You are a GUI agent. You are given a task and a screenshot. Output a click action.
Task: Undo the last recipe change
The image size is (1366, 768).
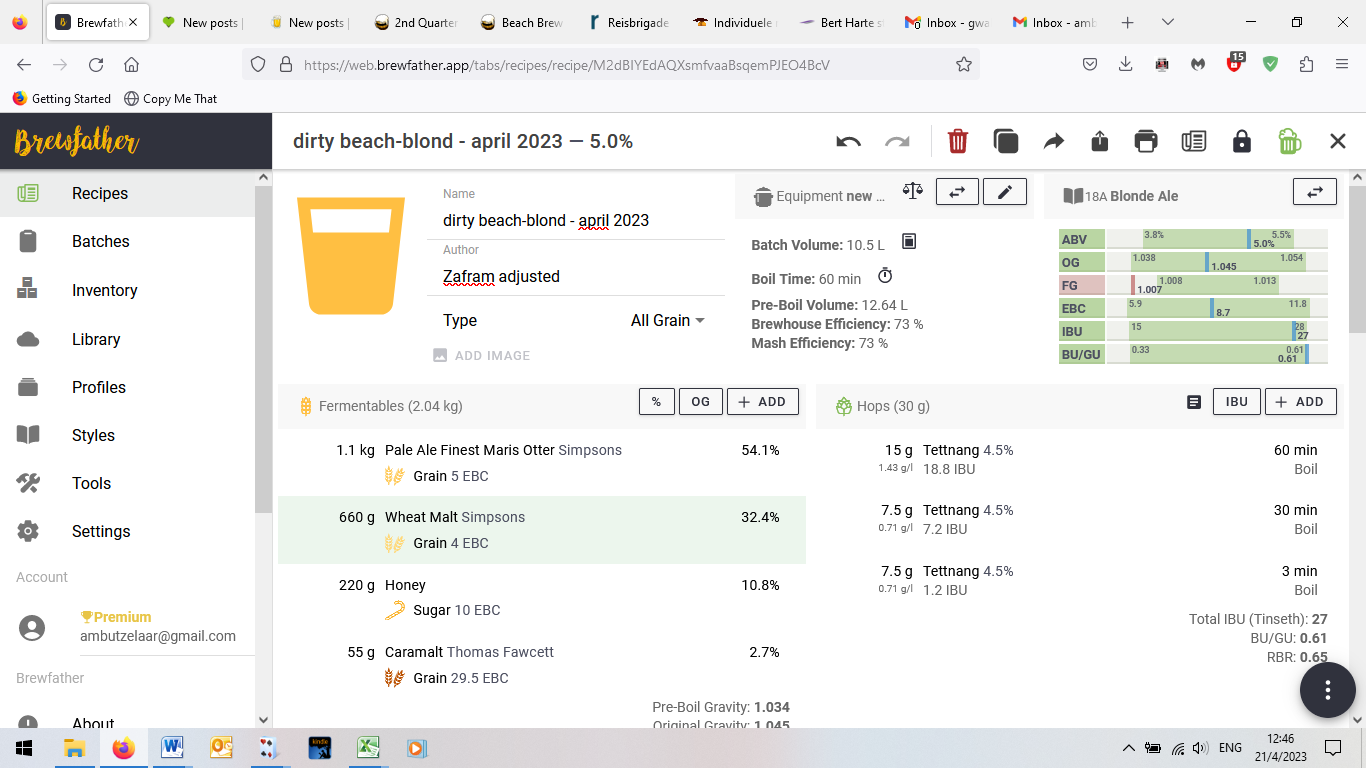[848, 141]
